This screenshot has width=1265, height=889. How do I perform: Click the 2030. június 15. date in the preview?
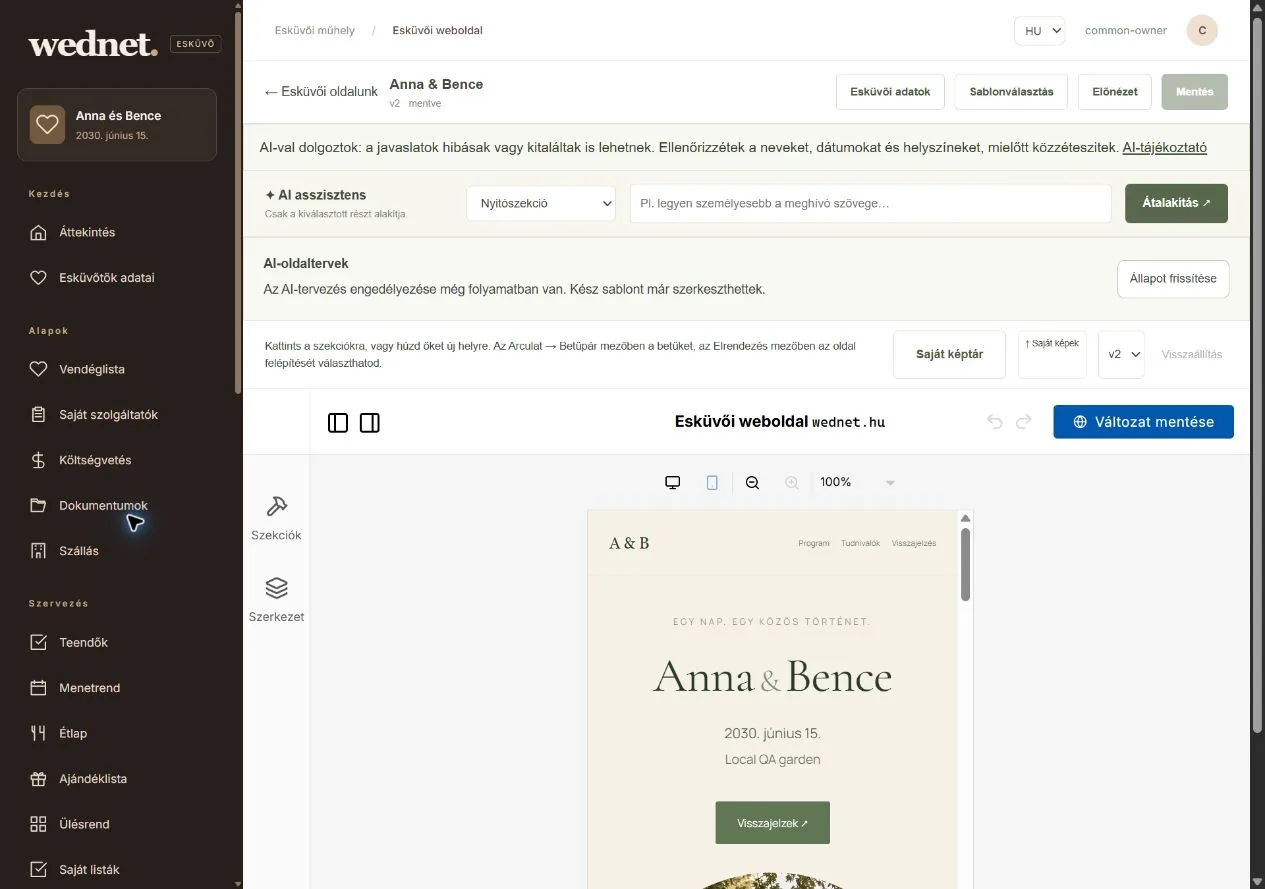tap(772, 734)
